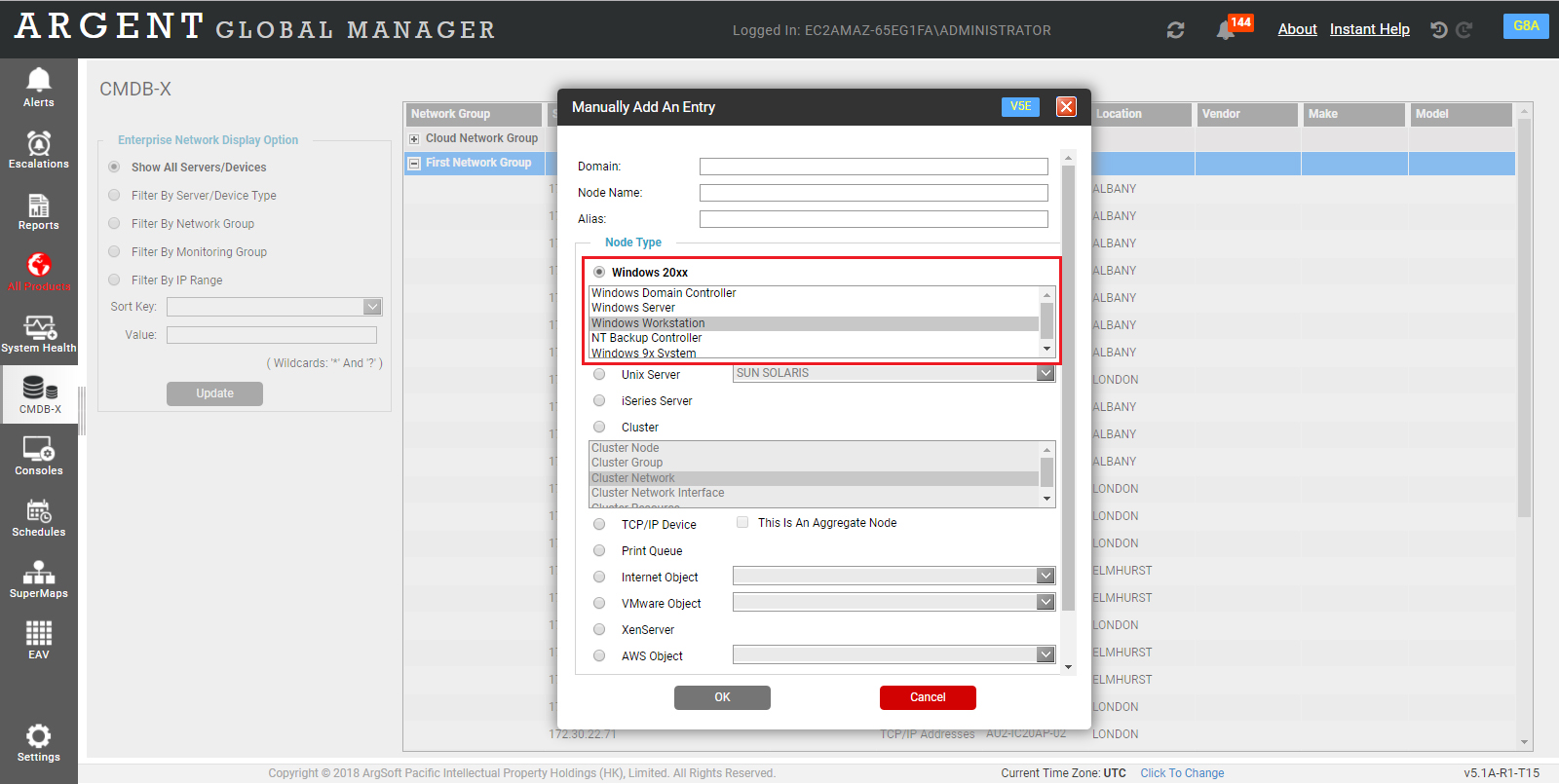Open Schedules calendar icon
Image resolution: width=1559 pixels, height=784 pixels.
point(39,517)
